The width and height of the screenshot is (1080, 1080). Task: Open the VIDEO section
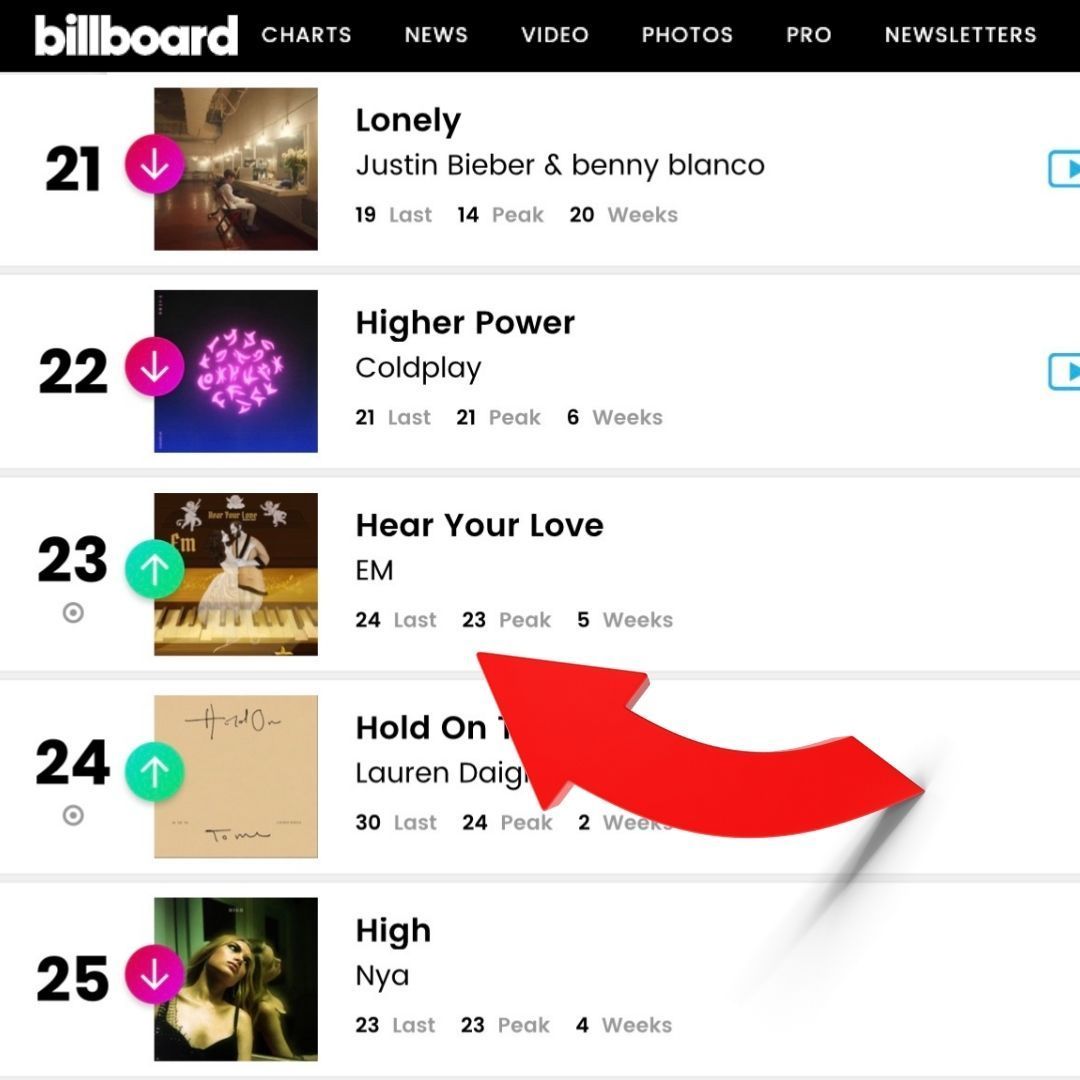555,35
